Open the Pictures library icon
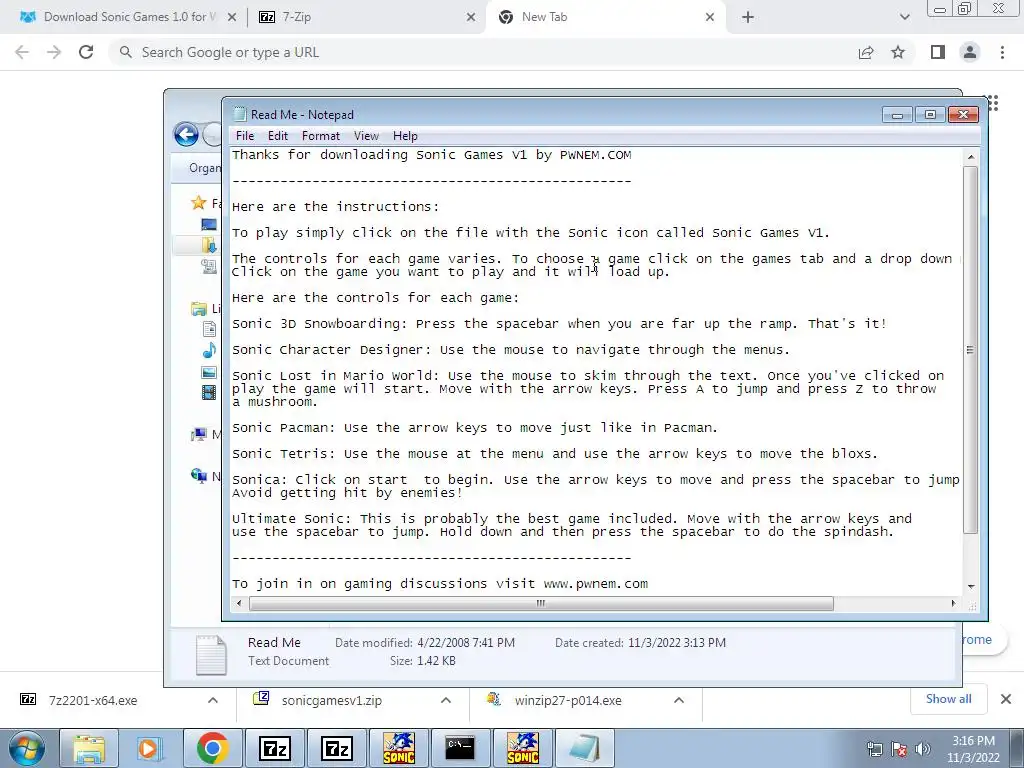The image size is (1024, 768). click(209, 372)
